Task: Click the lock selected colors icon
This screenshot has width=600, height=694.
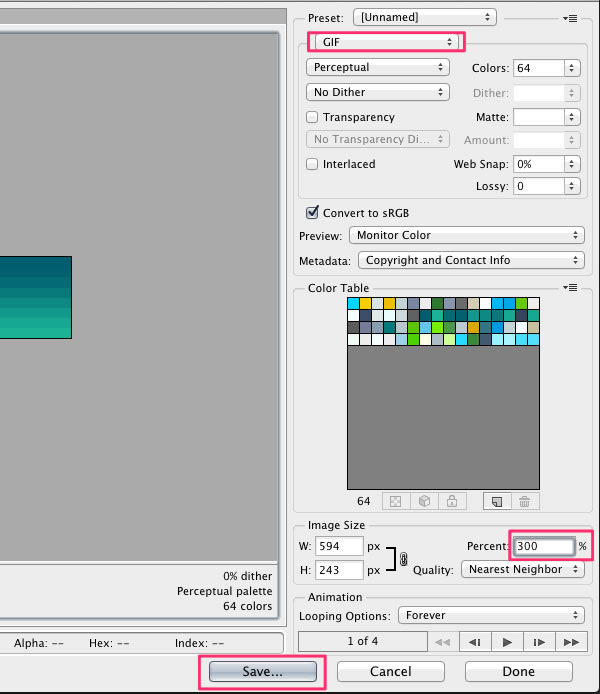Action: point(452,501)
